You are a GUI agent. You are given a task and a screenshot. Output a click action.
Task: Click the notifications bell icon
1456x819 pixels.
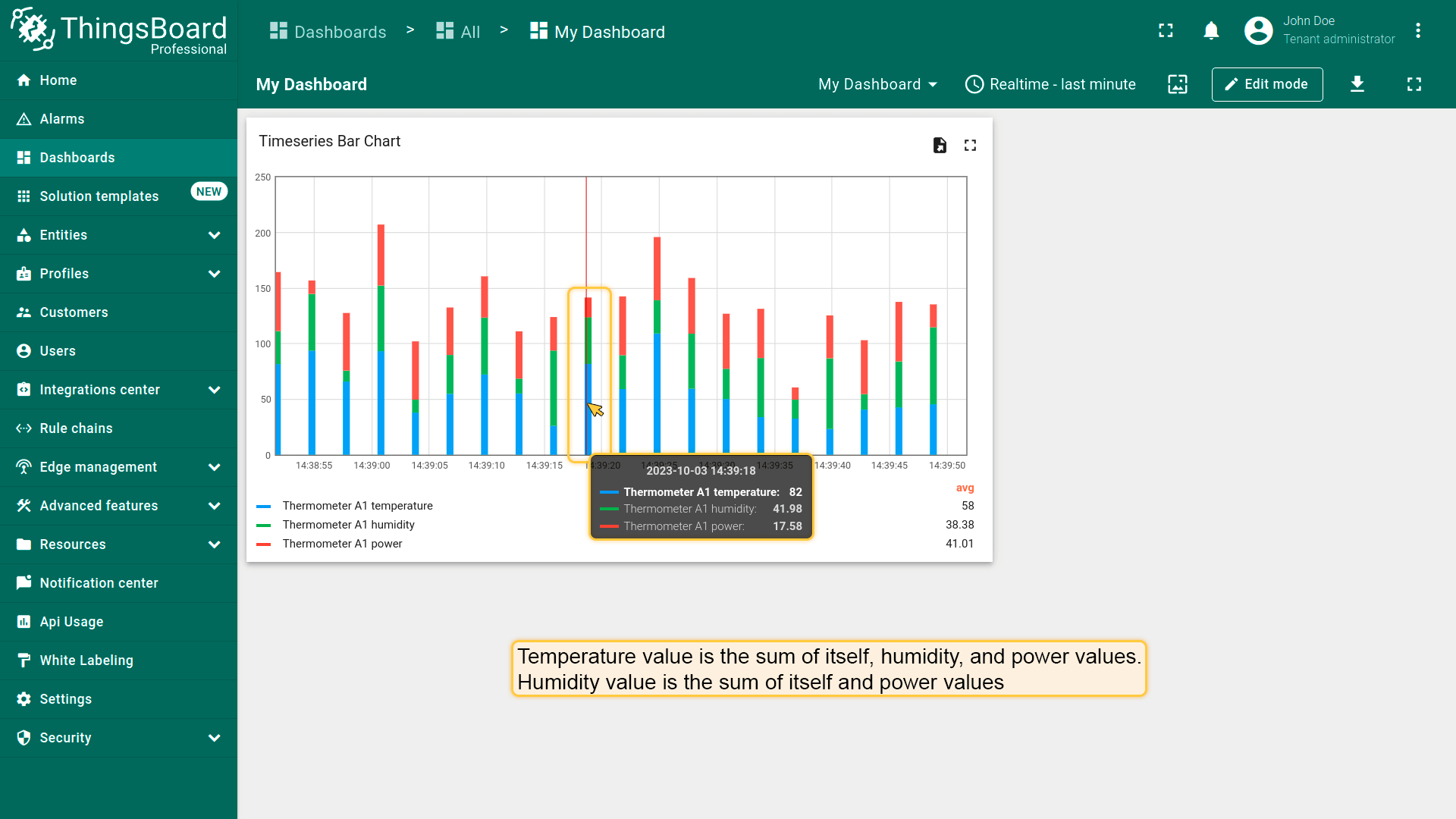1211,31
